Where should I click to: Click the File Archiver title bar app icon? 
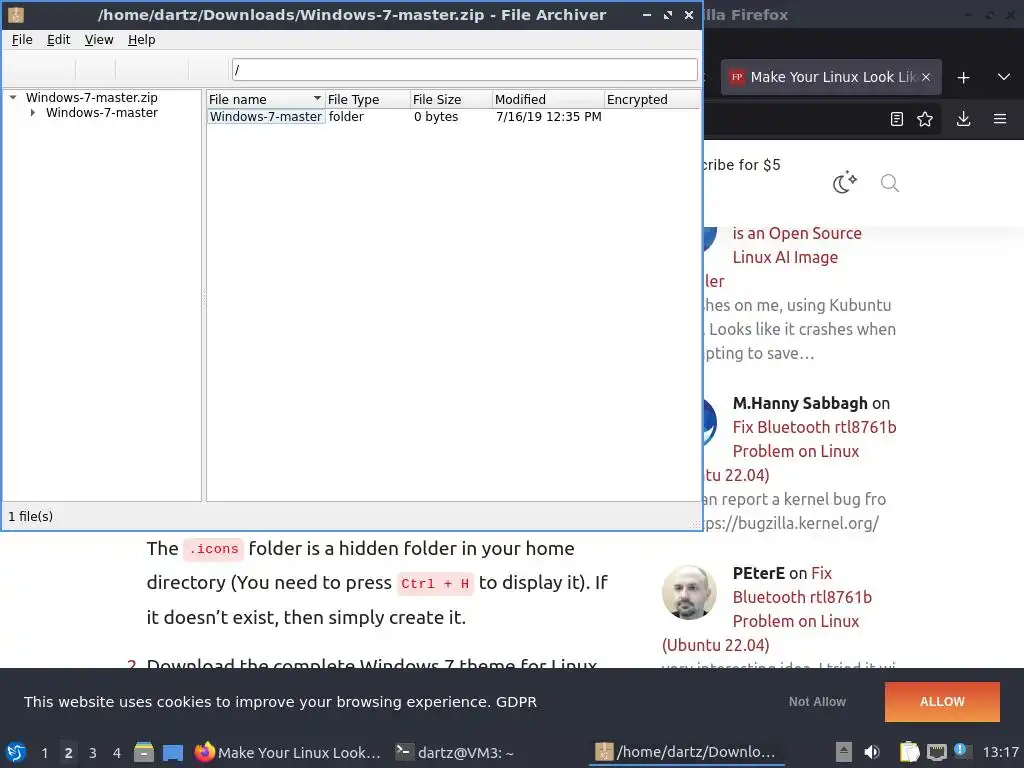click(16, 14)
